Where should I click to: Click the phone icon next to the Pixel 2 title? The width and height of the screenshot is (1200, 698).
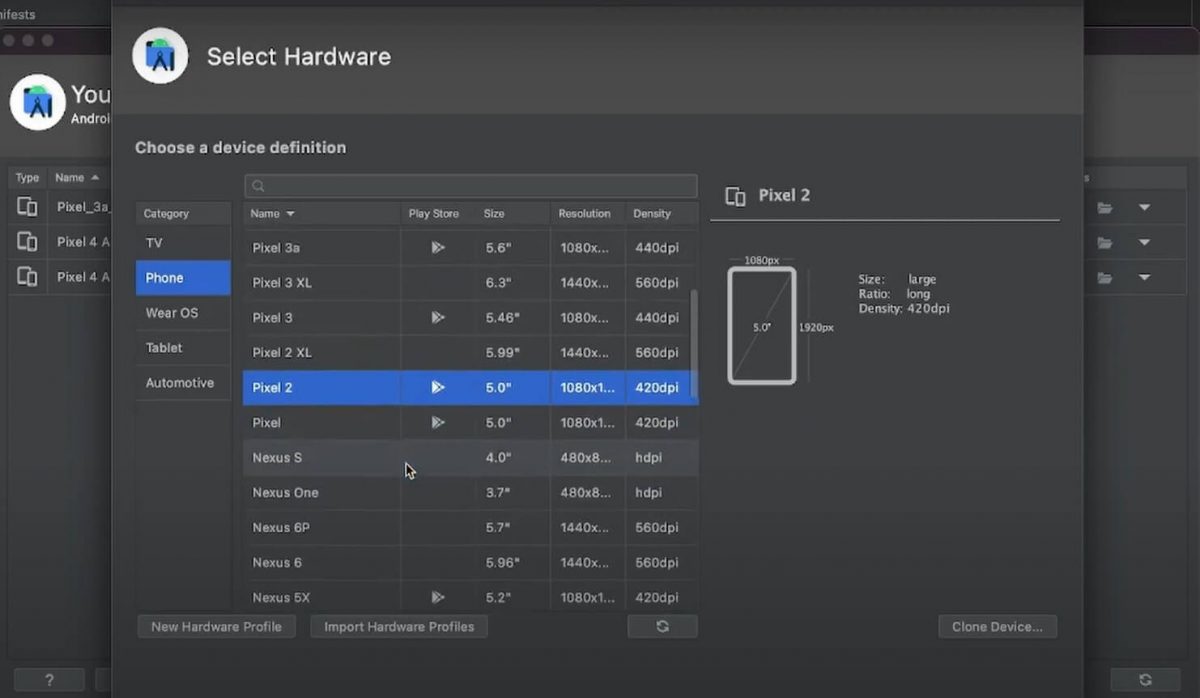(x=735, y=195)
